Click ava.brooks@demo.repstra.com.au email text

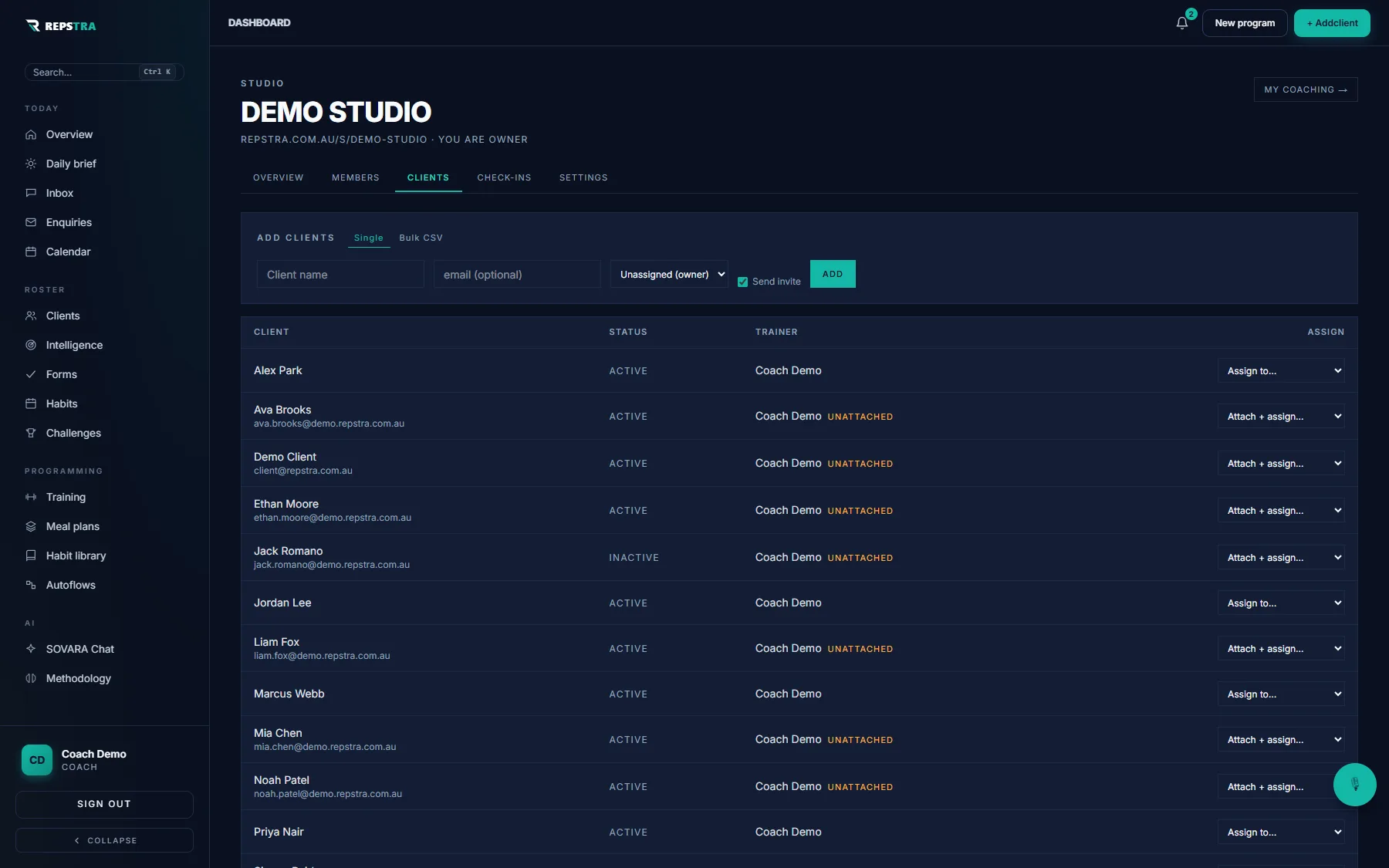click(x=329, y=424)
